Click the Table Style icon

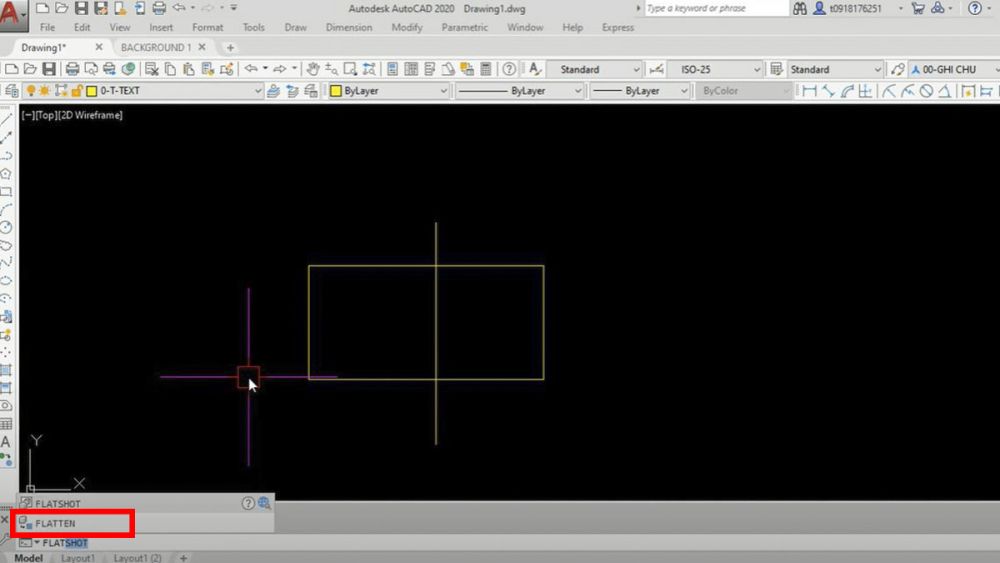[776, 69]
